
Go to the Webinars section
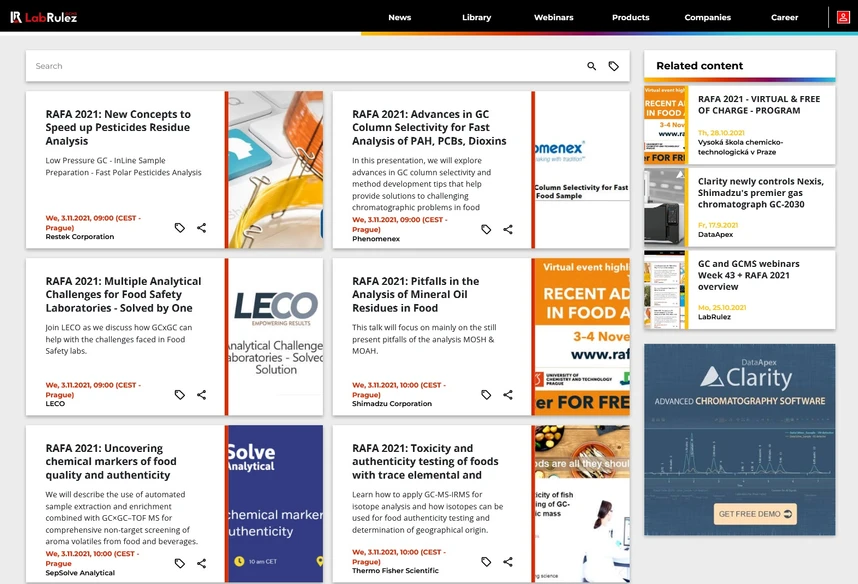point(554,17)
